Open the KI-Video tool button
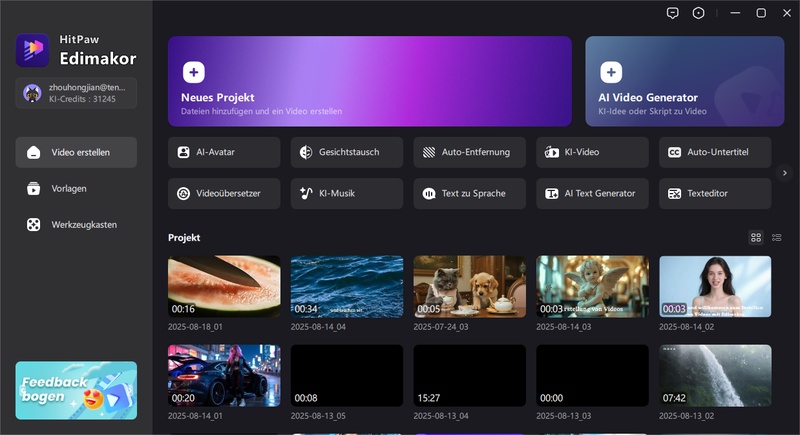 [x=592, y=152]
